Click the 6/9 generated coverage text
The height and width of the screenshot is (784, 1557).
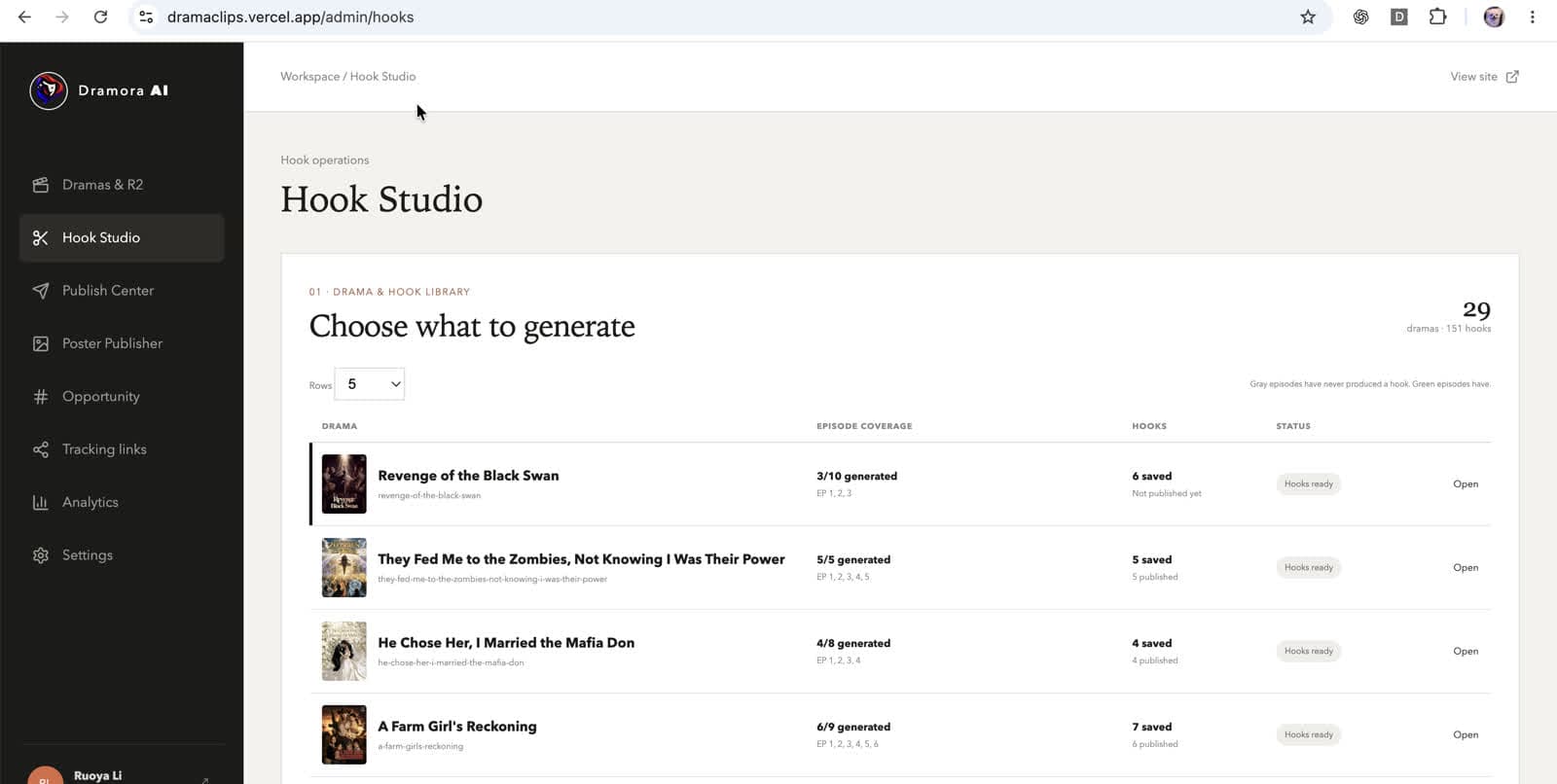click(x=853, y=728)
